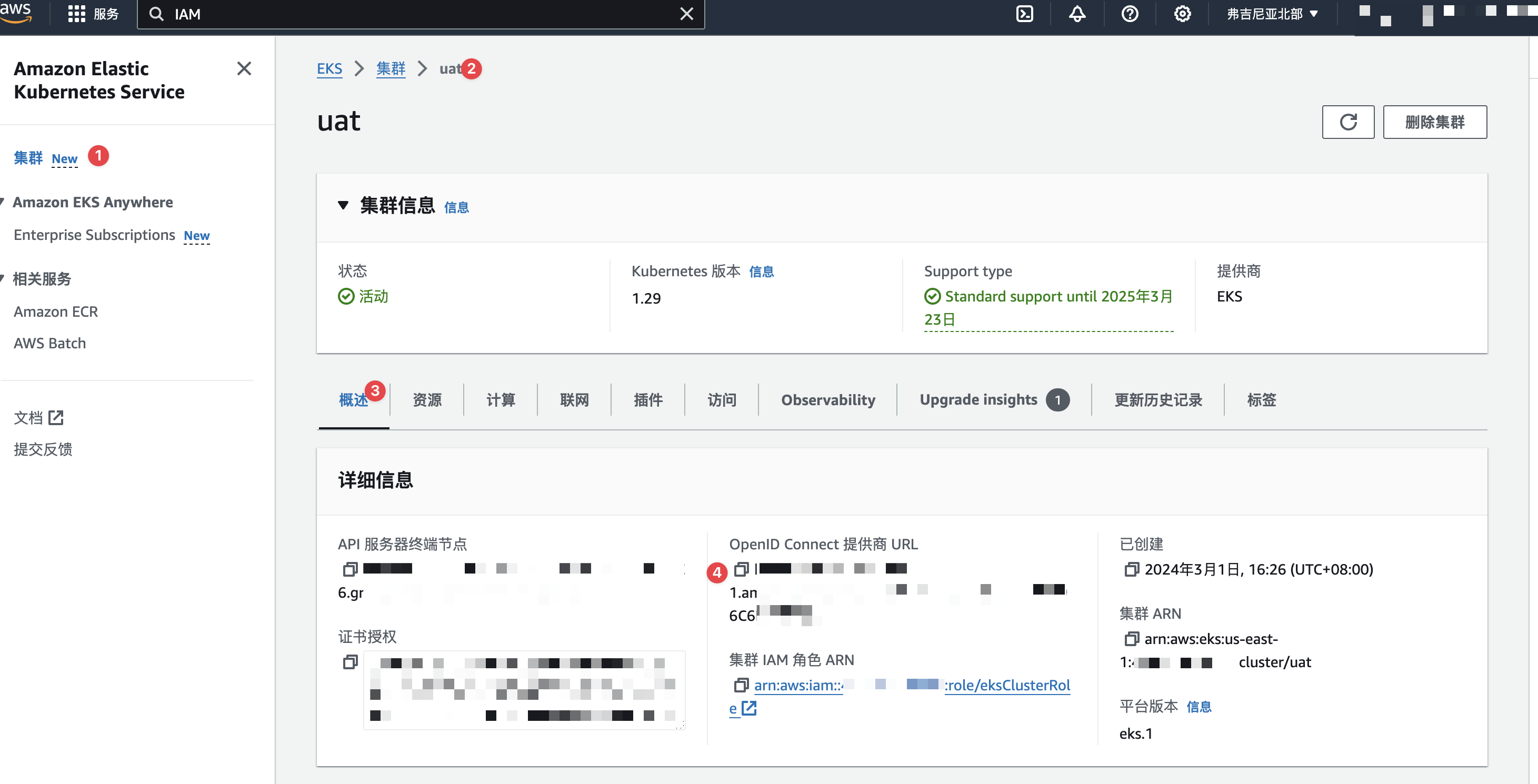
Task: Open the settings gear icon
Action: (1182, 14)
